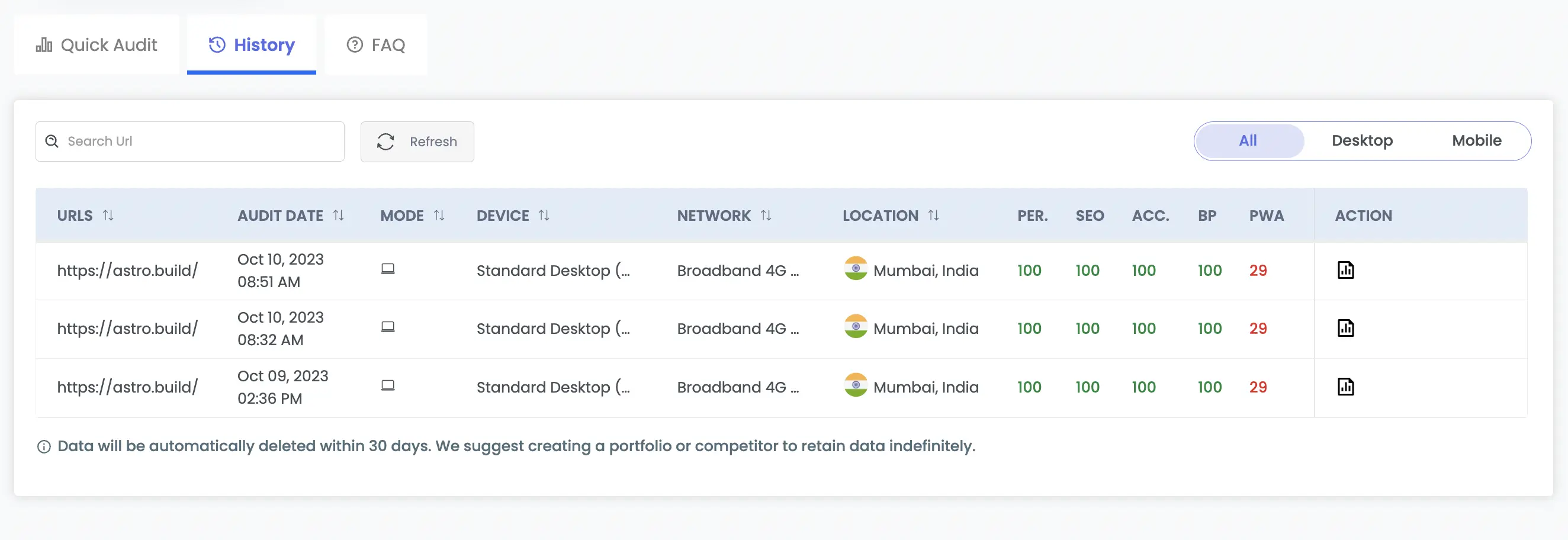
Task: Click desktop mode icon in 08:32 AM row
Action: [388, 327]
